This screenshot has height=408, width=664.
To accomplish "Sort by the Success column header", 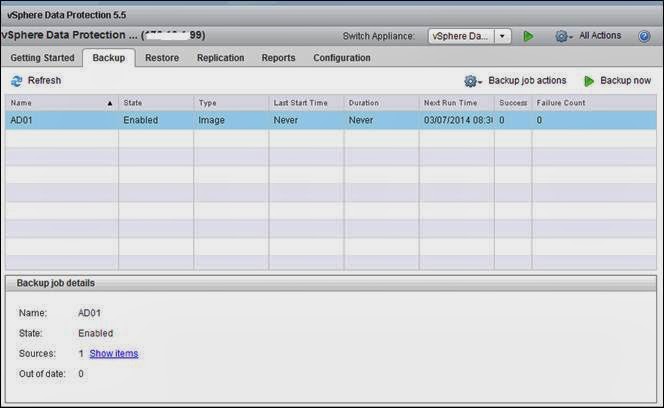I will click(x=513, y=103).
